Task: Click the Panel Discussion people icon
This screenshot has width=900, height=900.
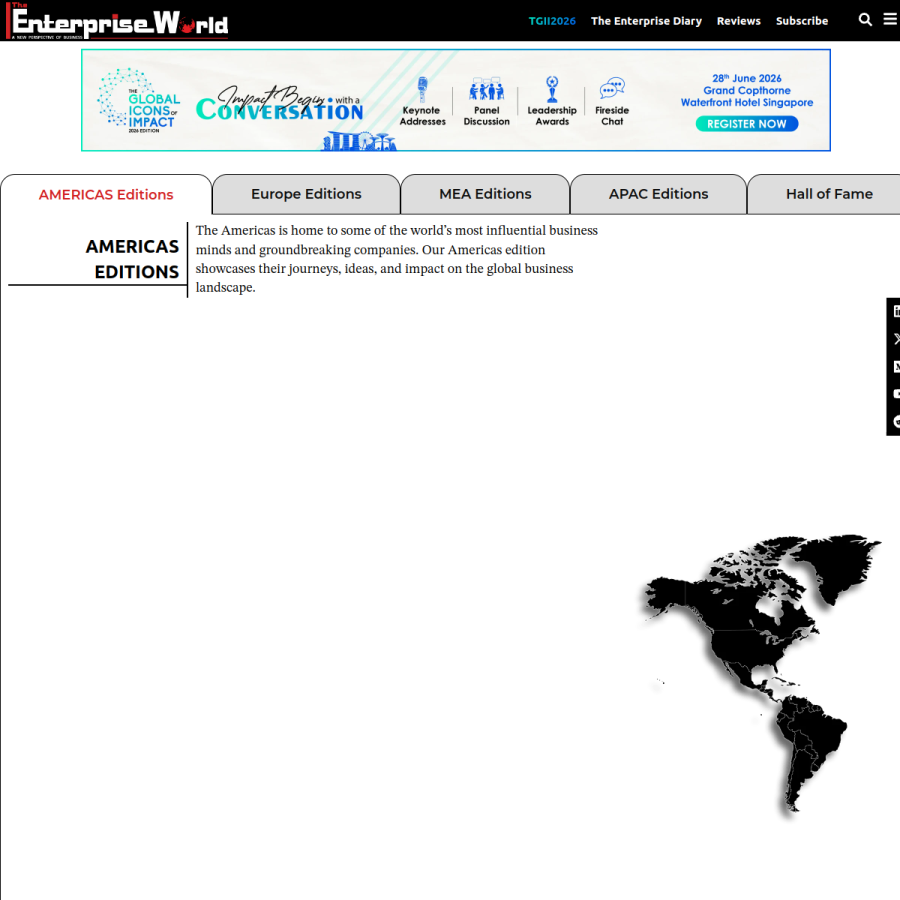Action: 487,90
